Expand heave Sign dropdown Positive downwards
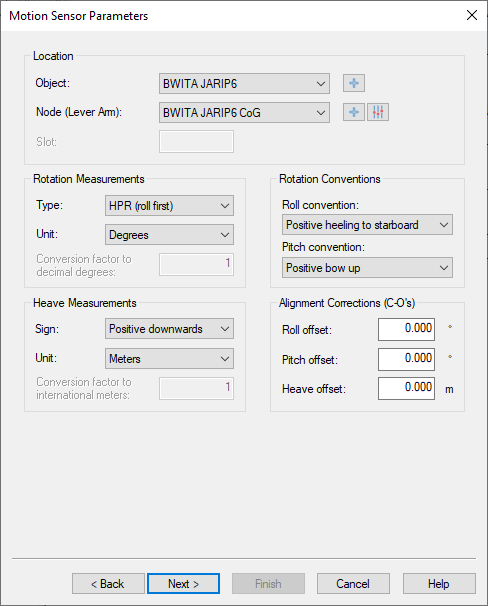Viewport: 488px width, 606px height. coord(169,329)
